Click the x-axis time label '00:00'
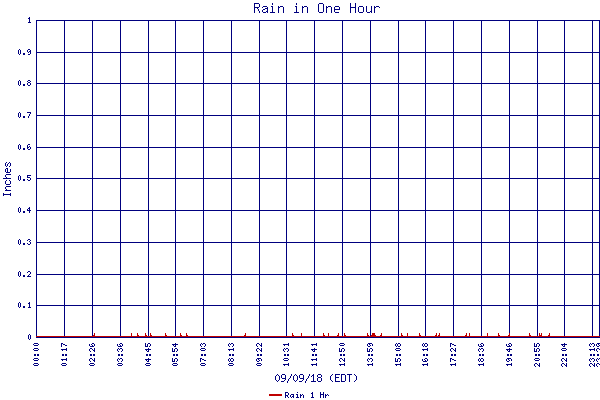 click(36, 354)
